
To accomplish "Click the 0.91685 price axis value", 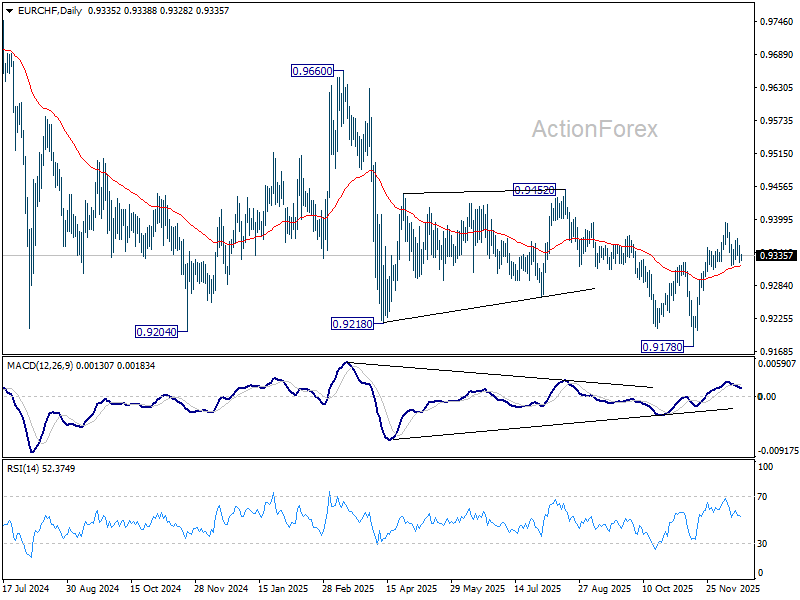I will [777, 351].
